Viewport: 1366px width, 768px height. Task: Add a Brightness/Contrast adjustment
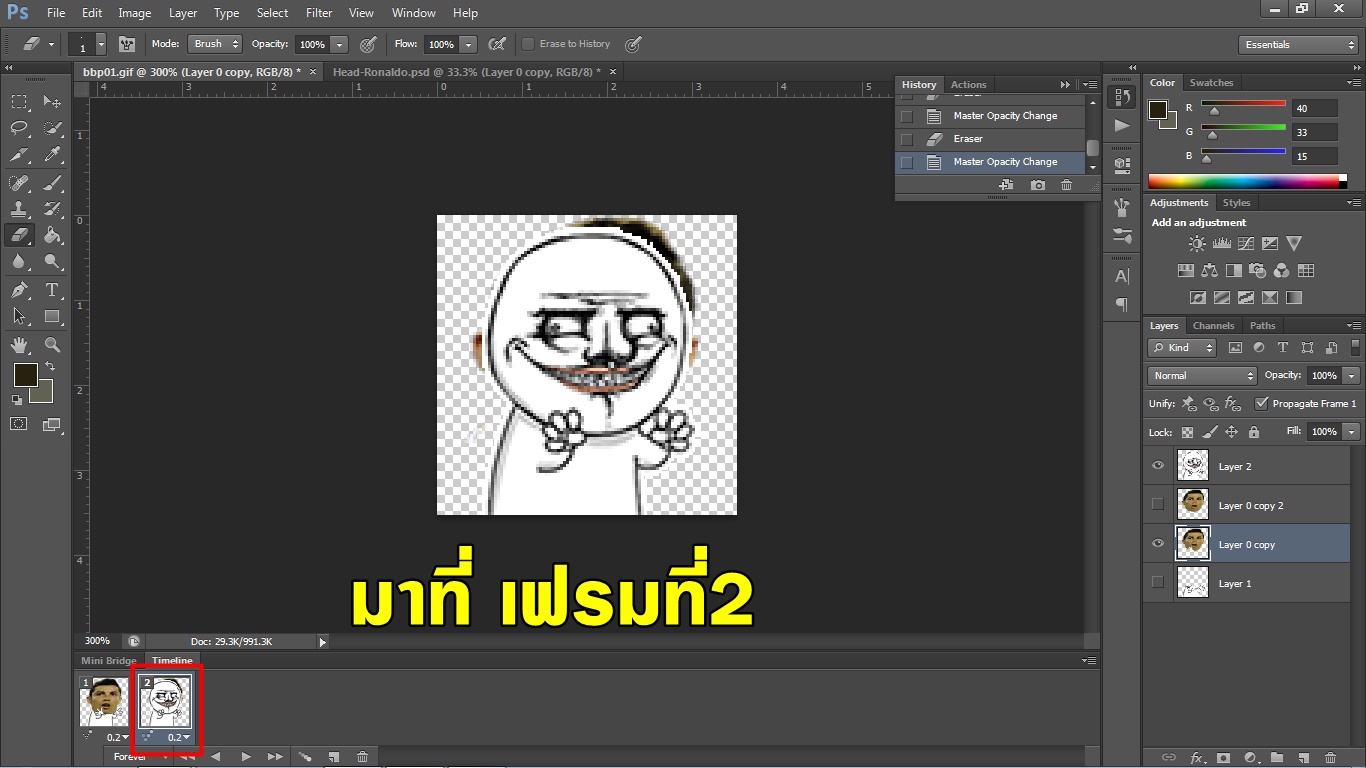click(1197, 243)
